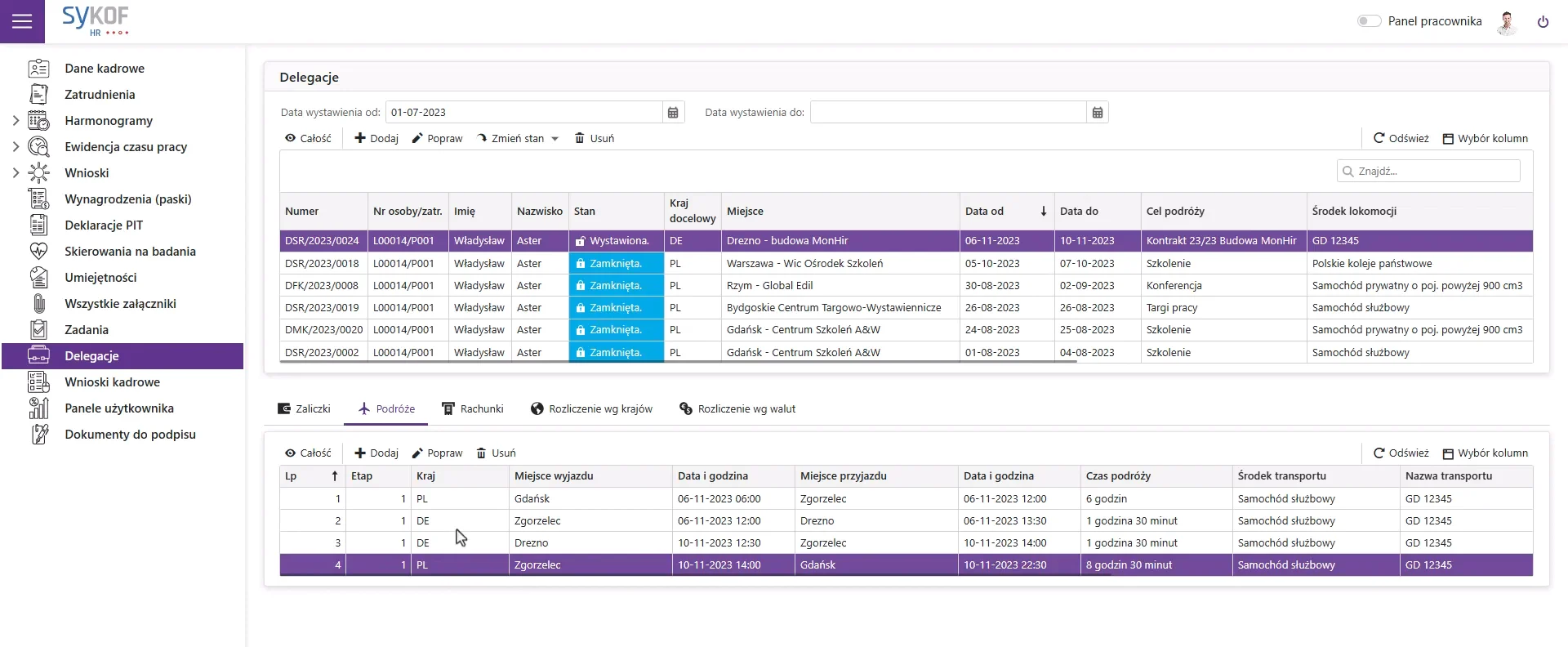
Task: Open Skierowania na badania in sidebar
Action: (x=130, y=252)
